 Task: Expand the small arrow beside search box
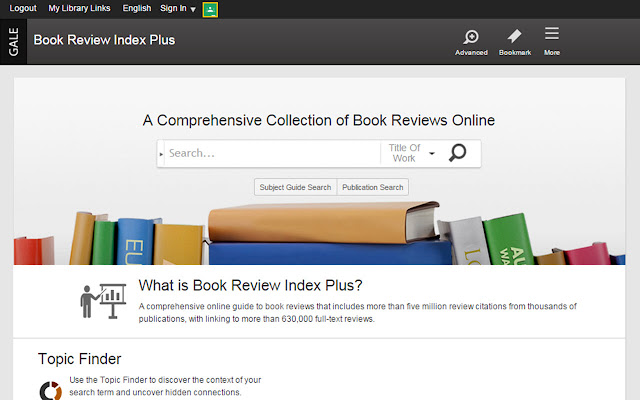pyautogui.click(x=161, y=154)
